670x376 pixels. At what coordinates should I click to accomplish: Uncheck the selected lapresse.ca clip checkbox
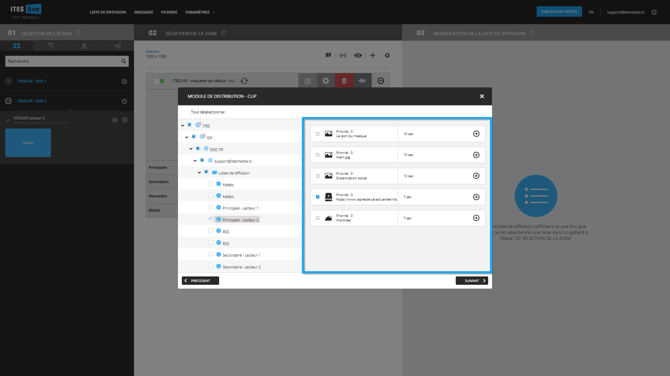pyautogui.click(x=317, y=197)
